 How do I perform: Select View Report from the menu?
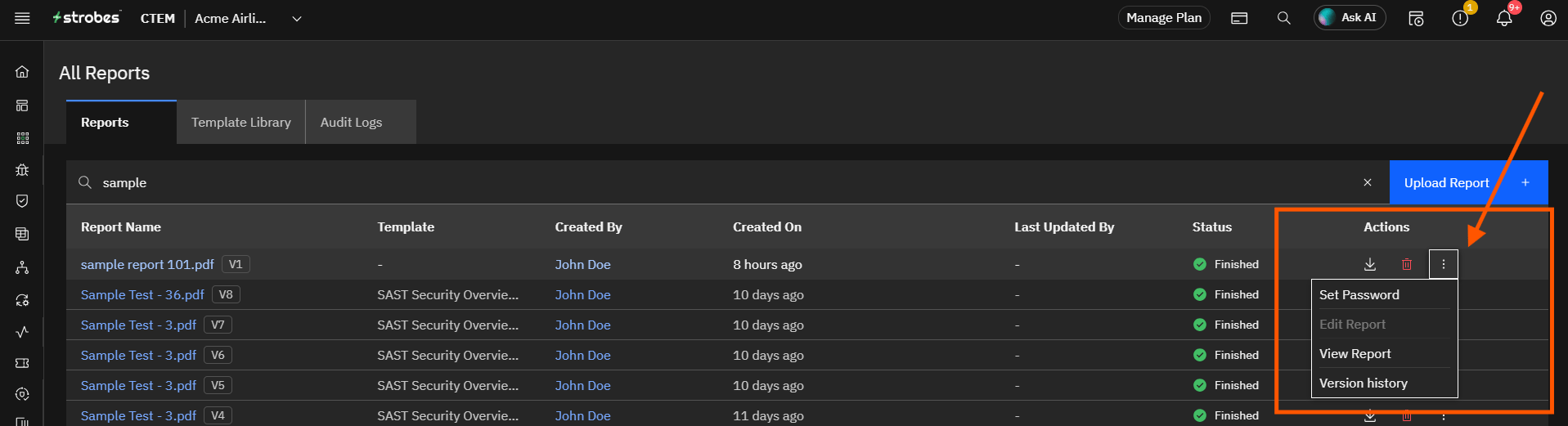[1384, 353]
